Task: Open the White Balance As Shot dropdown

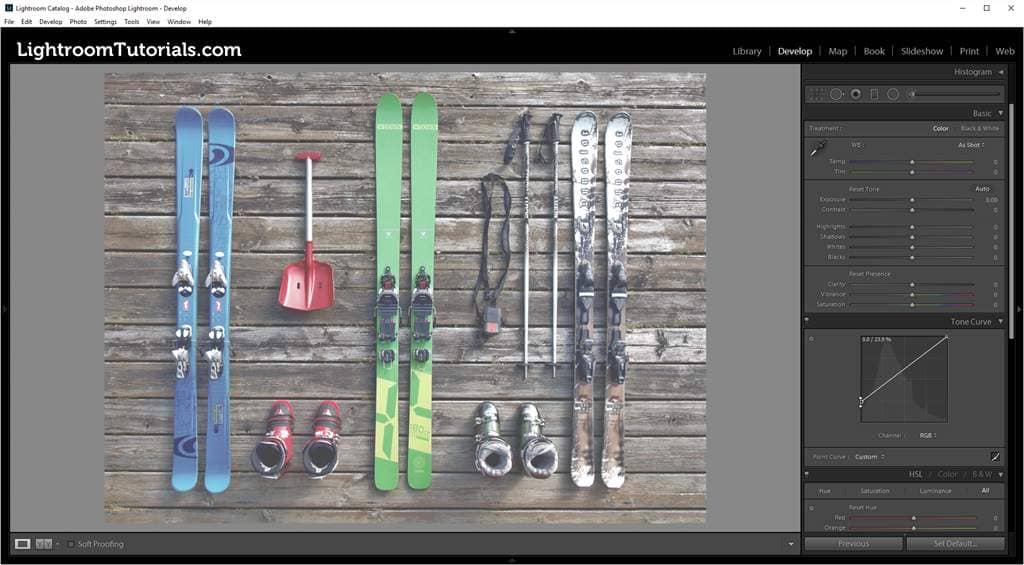Action: [x=971, y=145]
